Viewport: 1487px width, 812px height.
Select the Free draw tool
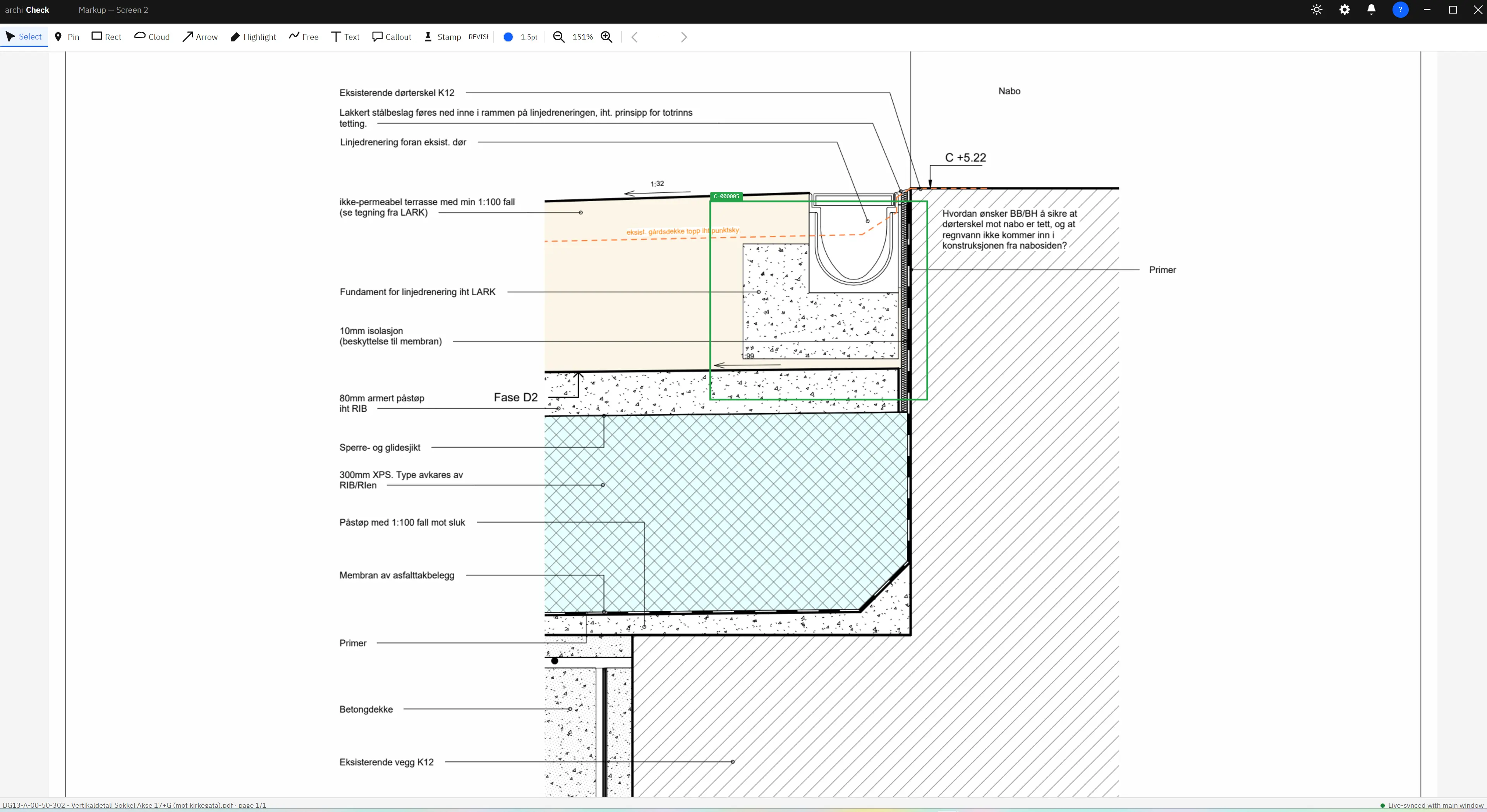[x=304, y=37]
